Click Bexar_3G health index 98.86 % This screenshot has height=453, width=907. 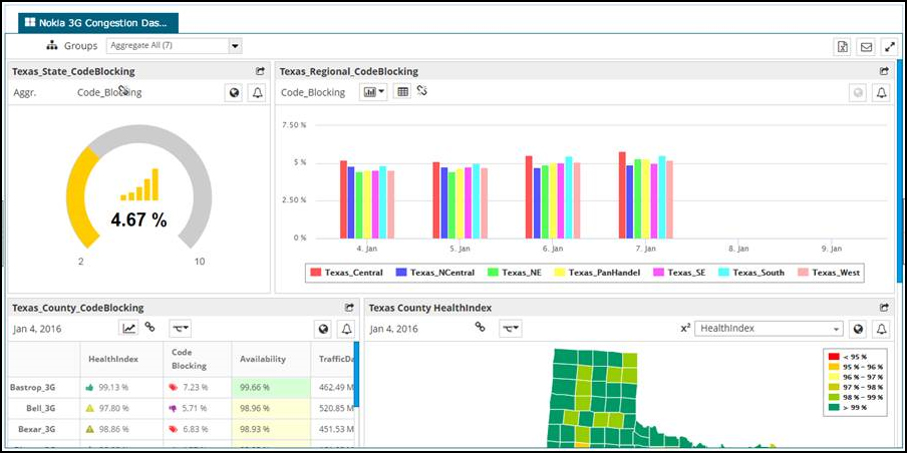[121, 429]
